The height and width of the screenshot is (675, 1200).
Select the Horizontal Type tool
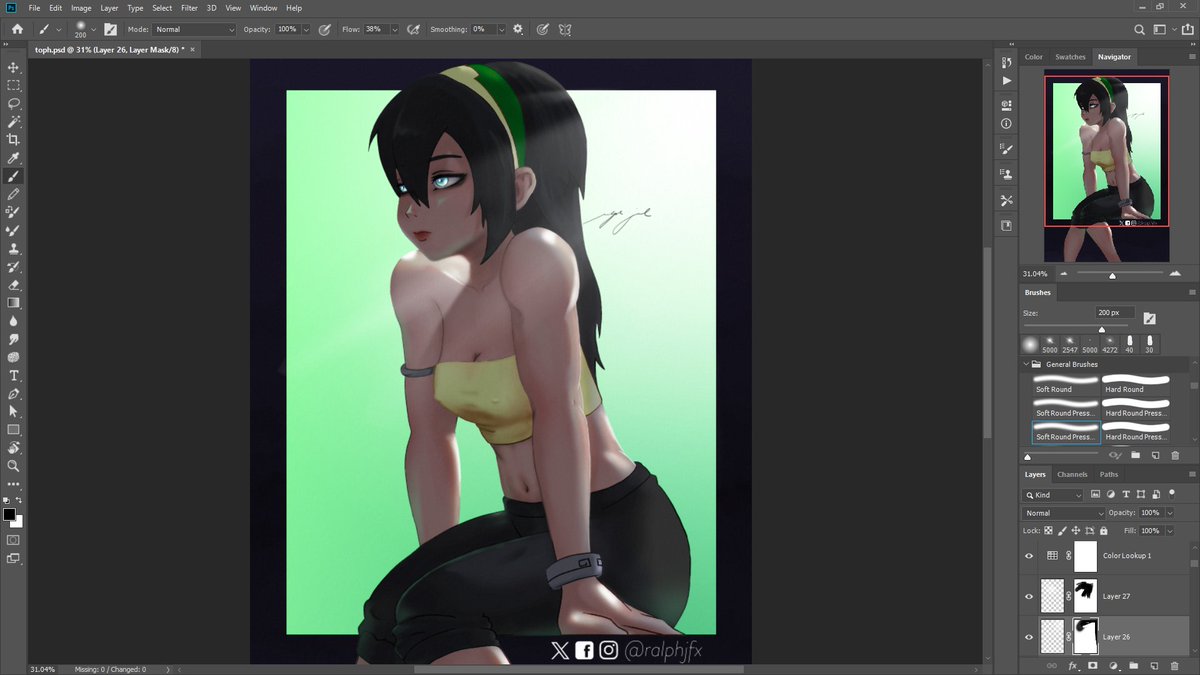pyautogui.click(x=14, y=375)
